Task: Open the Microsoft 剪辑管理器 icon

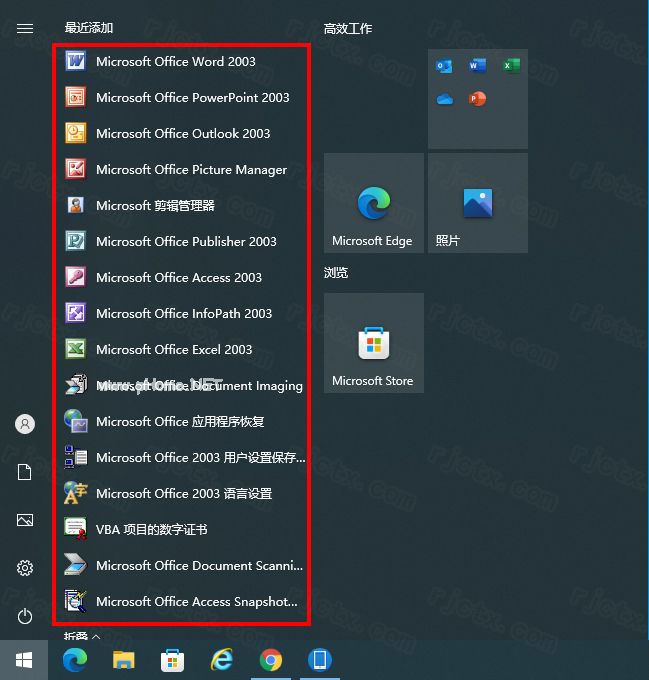Action: (76, 205)
